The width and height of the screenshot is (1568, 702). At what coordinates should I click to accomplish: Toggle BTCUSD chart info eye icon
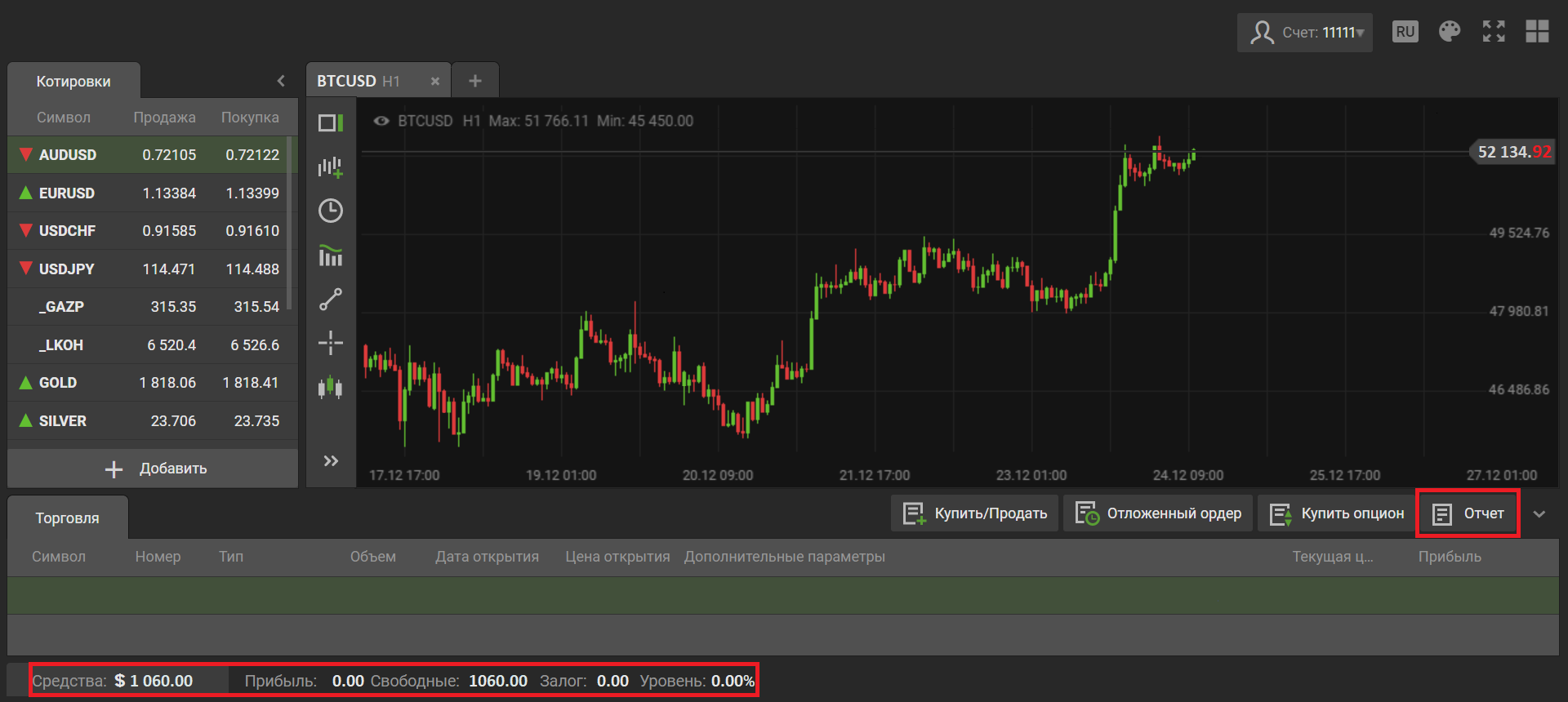pos(381,121)
